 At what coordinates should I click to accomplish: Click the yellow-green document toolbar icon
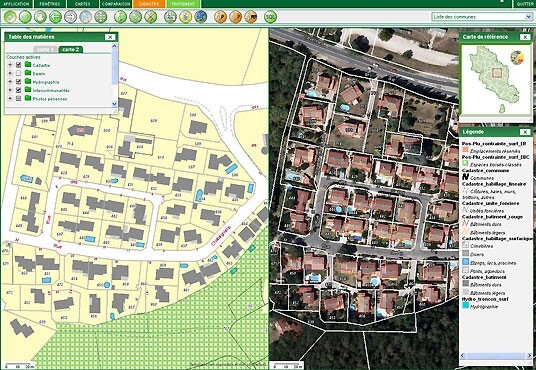point(186,17)
